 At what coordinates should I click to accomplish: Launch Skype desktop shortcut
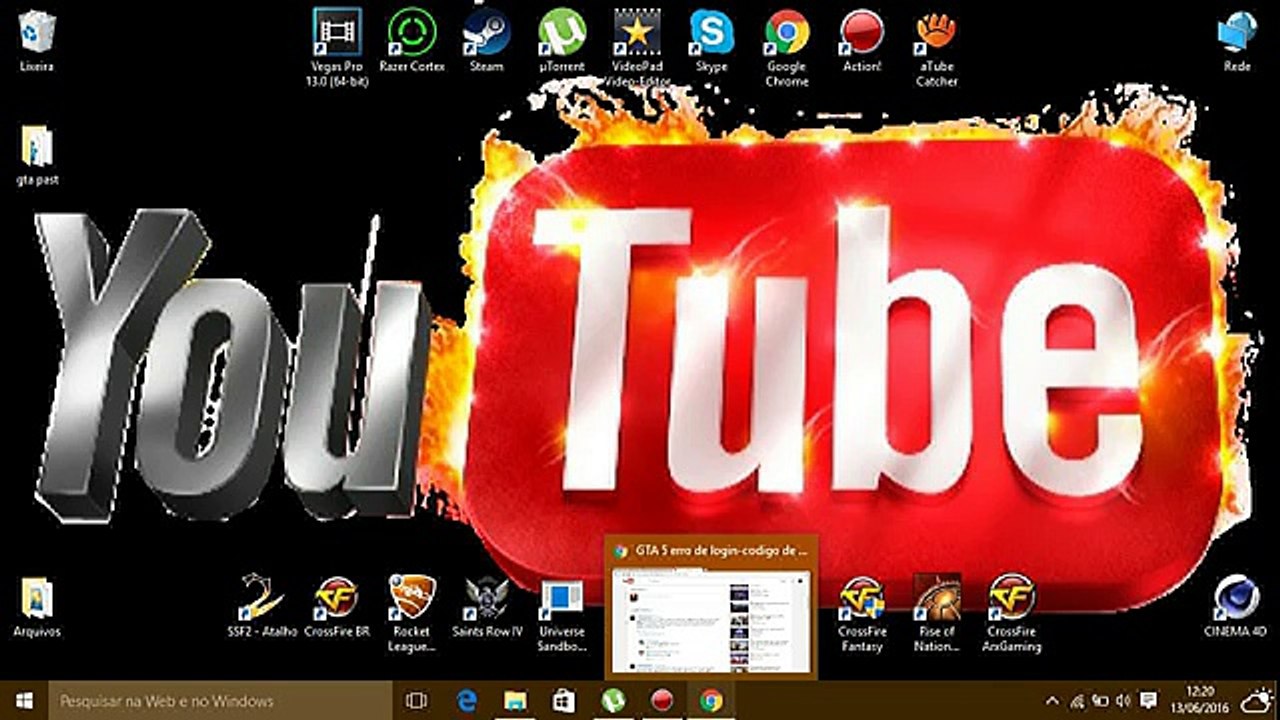pyautogui.click(x=712, y=41)
